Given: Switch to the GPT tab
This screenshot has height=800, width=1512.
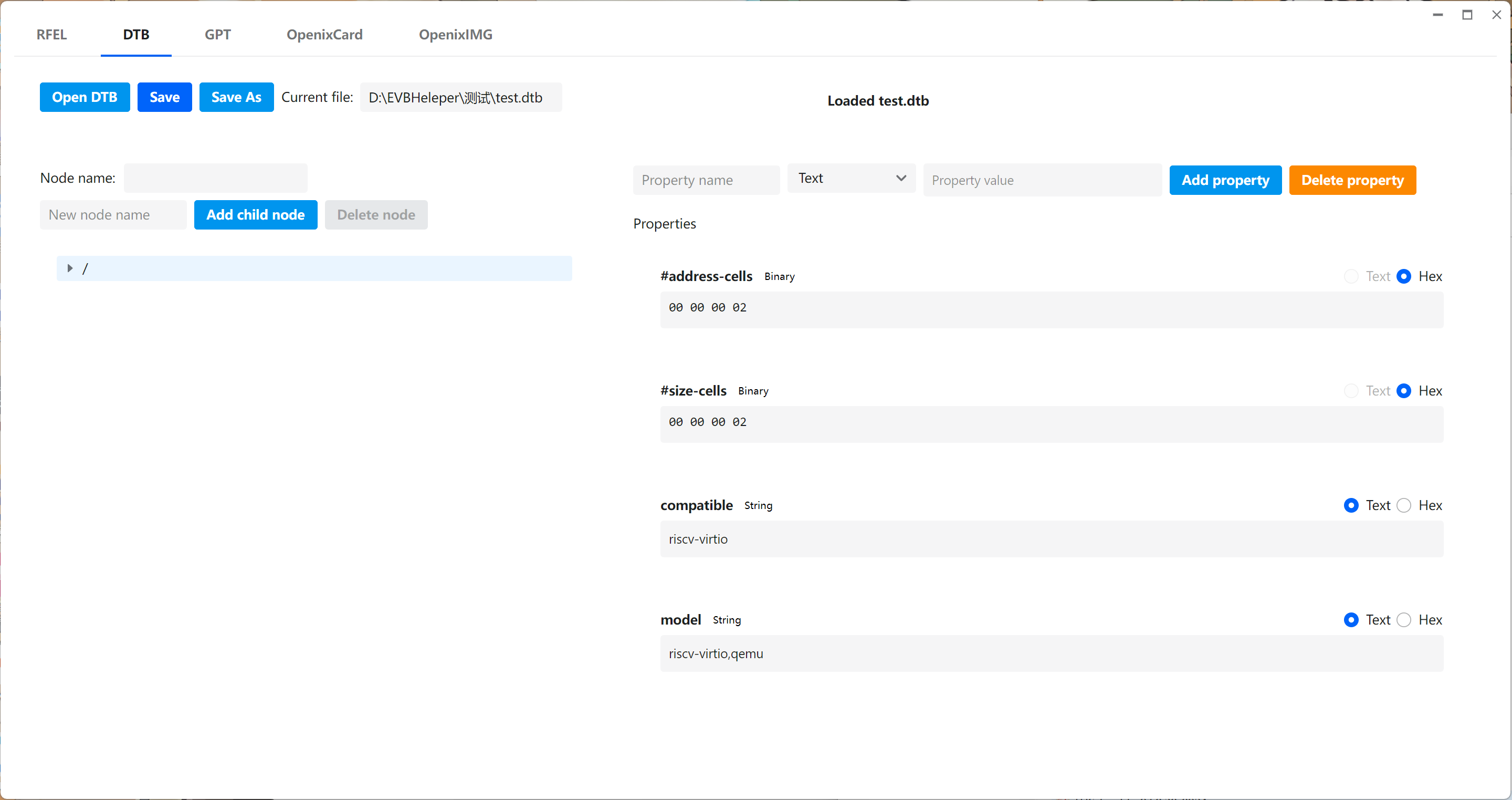Looking at the screenshot, I should coord(217,35).
